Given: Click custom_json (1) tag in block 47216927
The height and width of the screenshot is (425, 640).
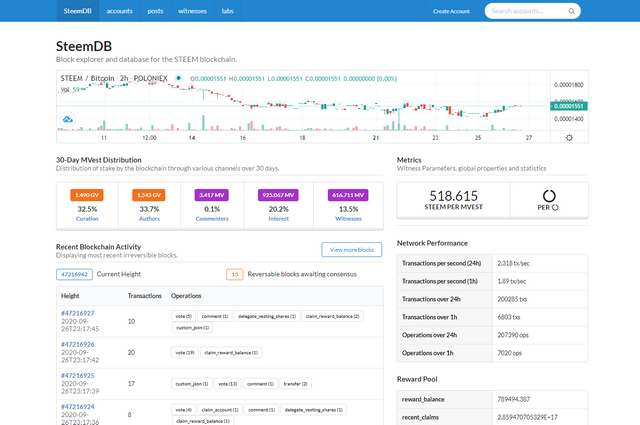Looking at the screenshot, I should [192, 327].
